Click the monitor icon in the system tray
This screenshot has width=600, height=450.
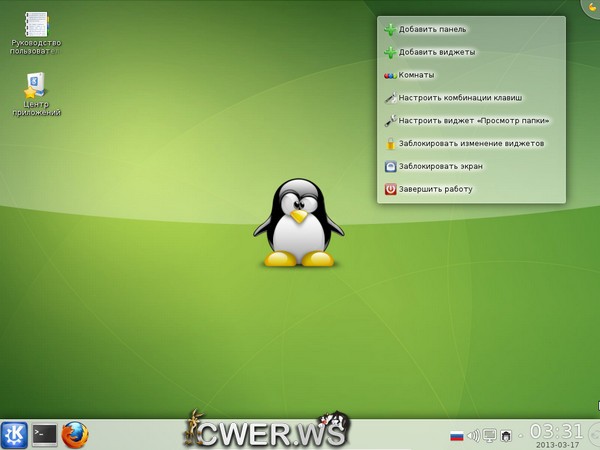tap(489, 435)
